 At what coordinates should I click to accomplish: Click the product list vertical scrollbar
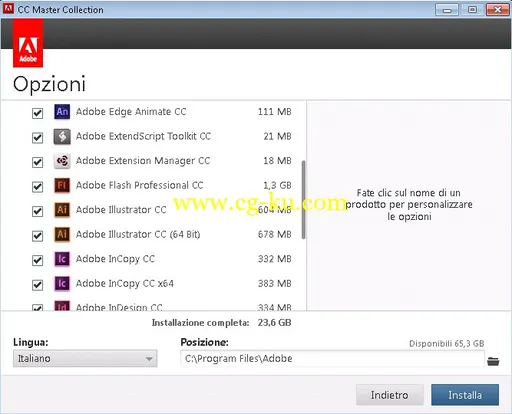pos(303,200)
